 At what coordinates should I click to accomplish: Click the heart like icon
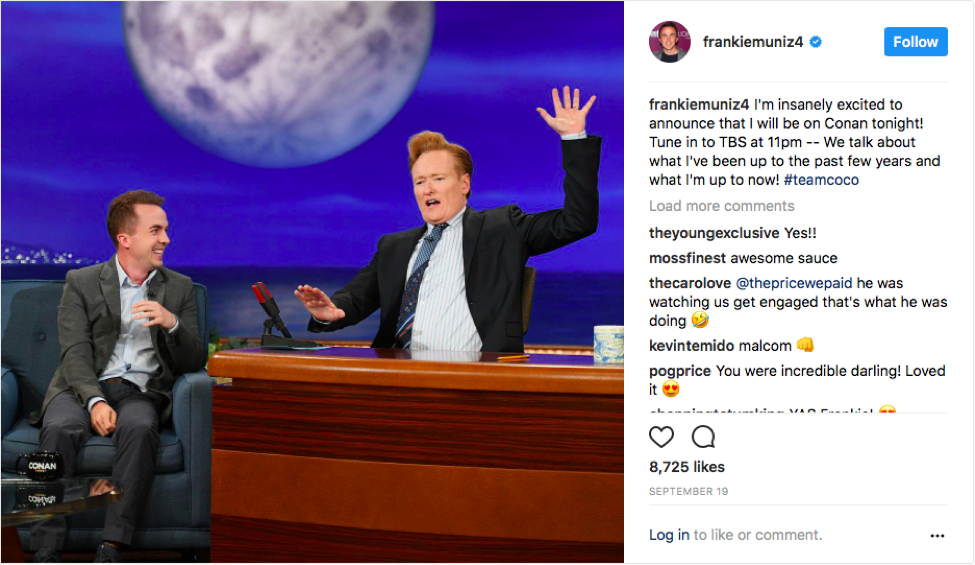[661, 437]
